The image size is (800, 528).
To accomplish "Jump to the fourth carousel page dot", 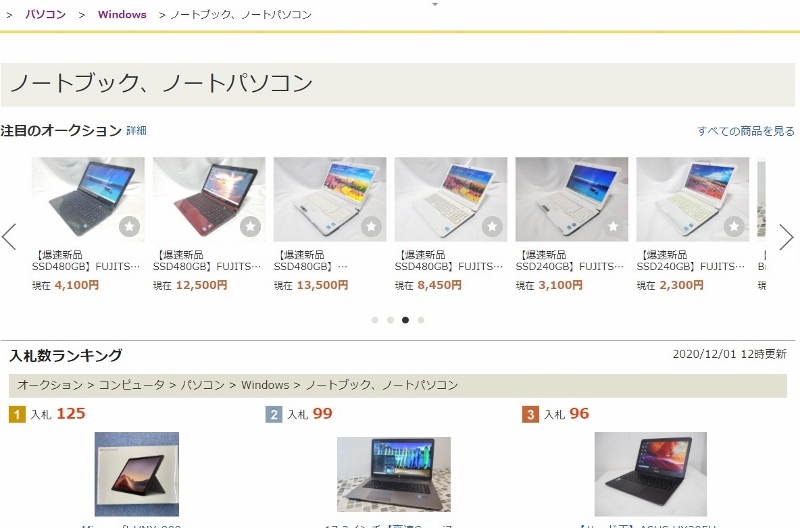I will (421, 320).
